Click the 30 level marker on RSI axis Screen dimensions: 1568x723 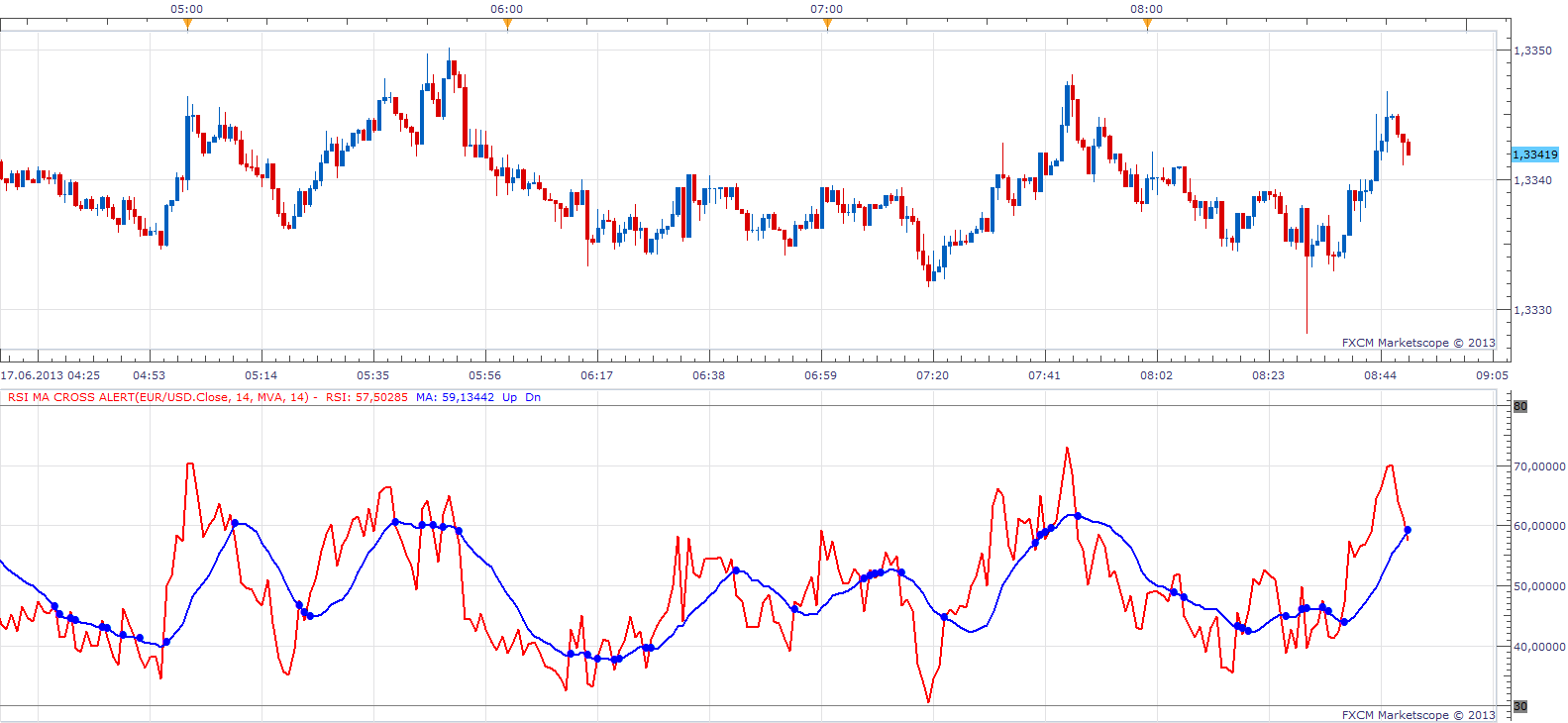click(x=1520, y=706)
